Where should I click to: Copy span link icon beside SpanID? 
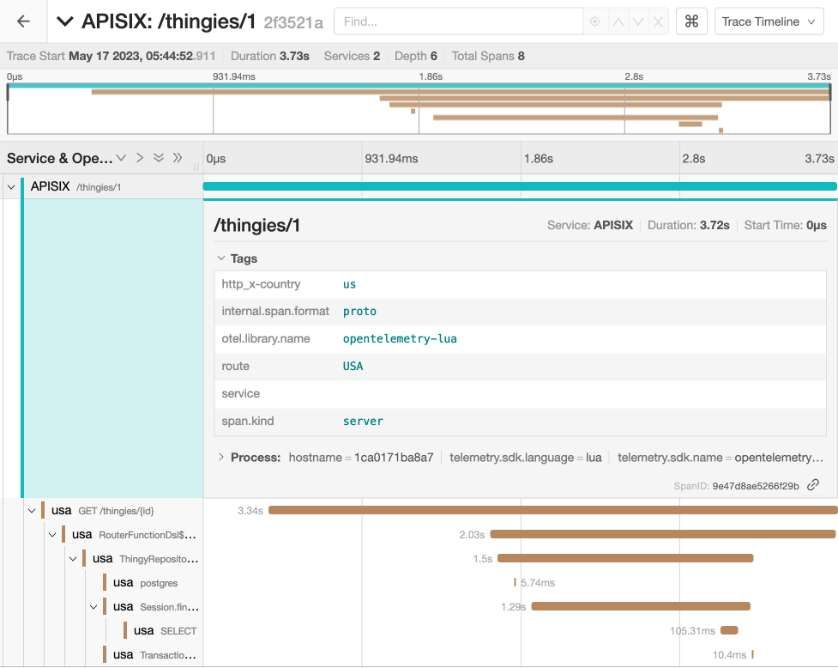coord(813,485)
